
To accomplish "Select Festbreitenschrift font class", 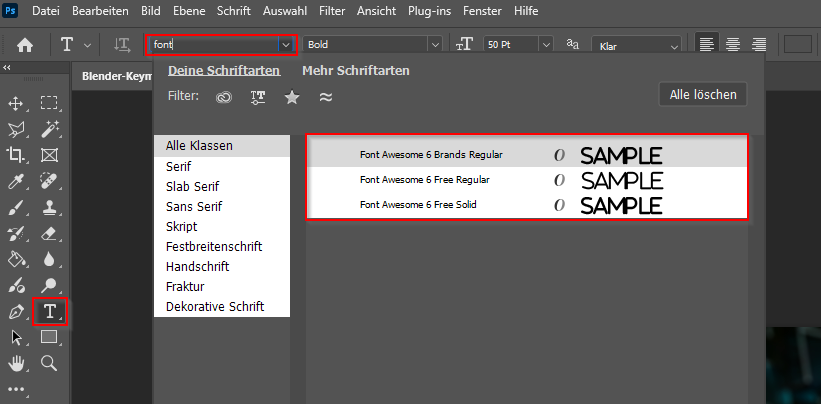I will (x=222, y=246).
